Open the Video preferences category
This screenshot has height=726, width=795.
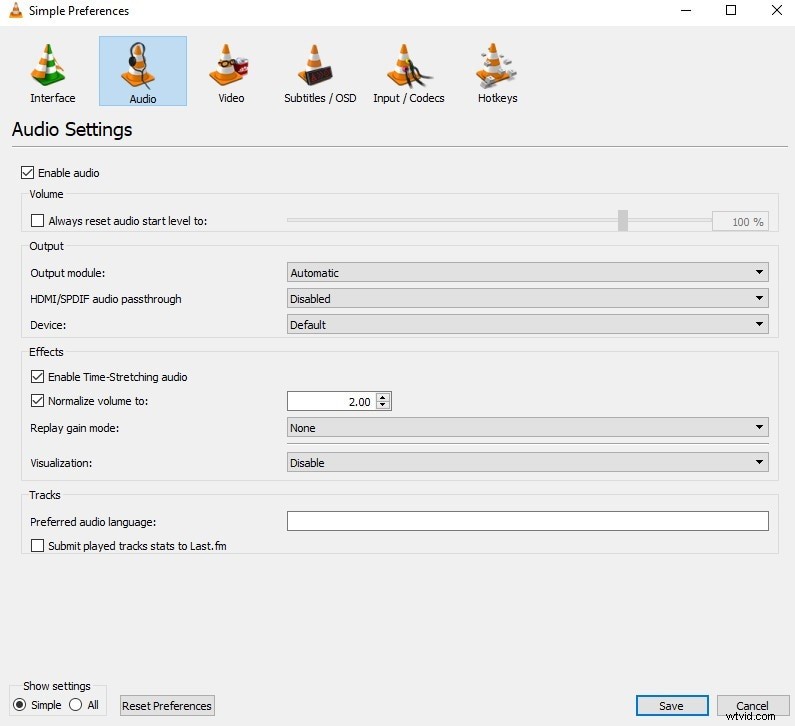pyautogui.click(x=231, y=72)
